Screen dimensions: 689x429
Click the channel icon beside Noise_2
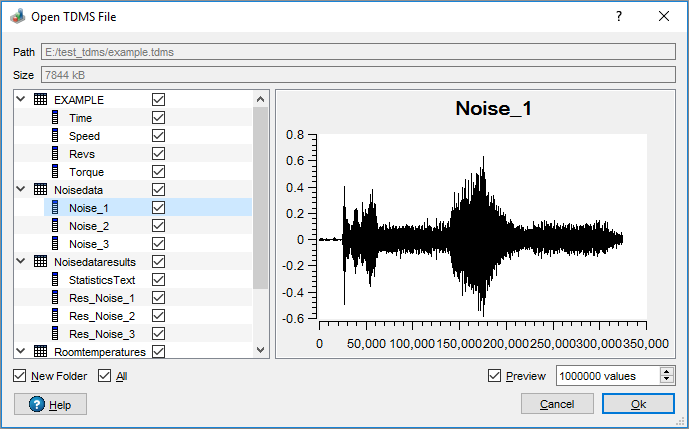[56, 226]
